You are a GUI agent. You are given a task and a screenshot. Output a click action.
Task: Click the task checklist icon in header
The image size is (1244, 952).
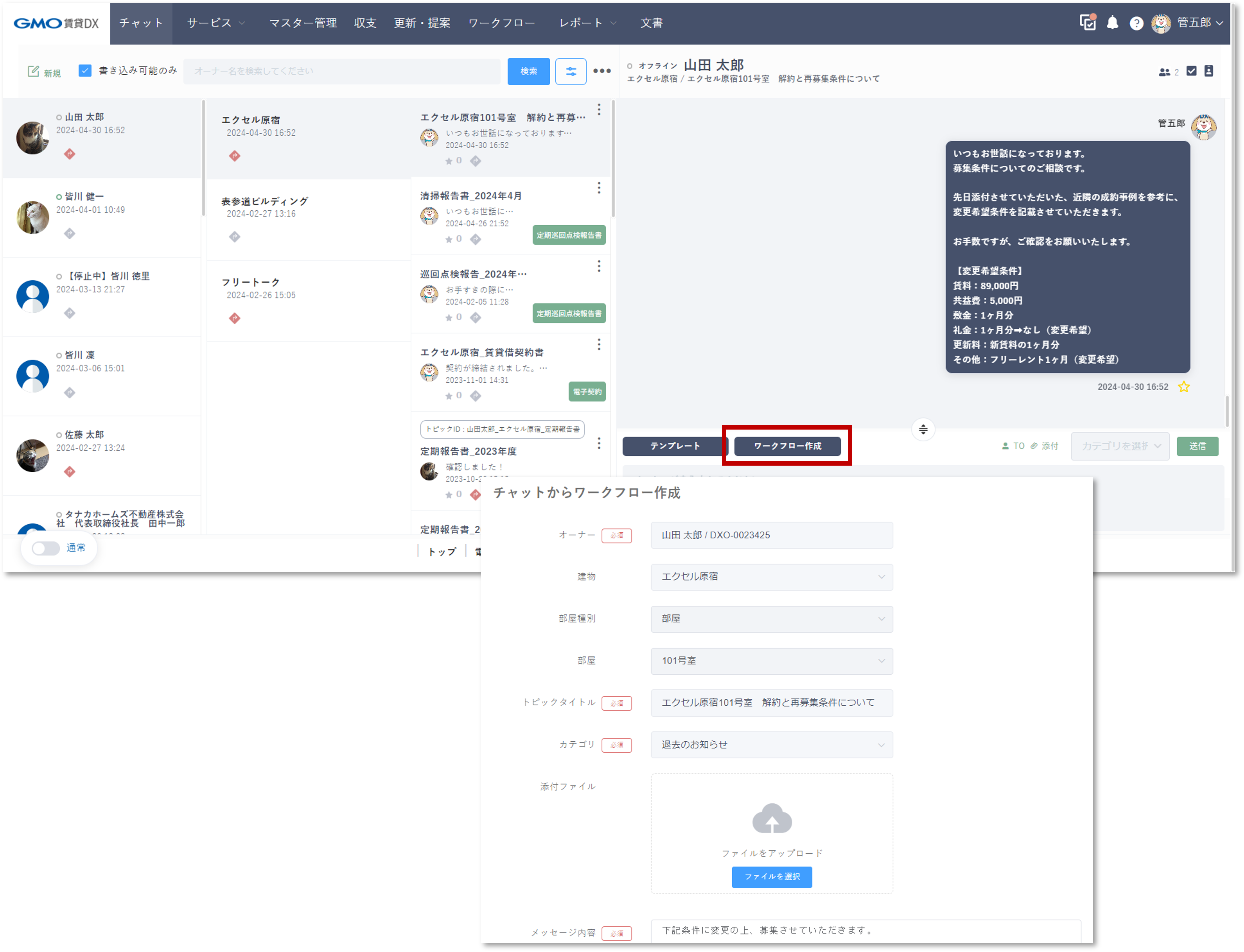coord(1087,23)
